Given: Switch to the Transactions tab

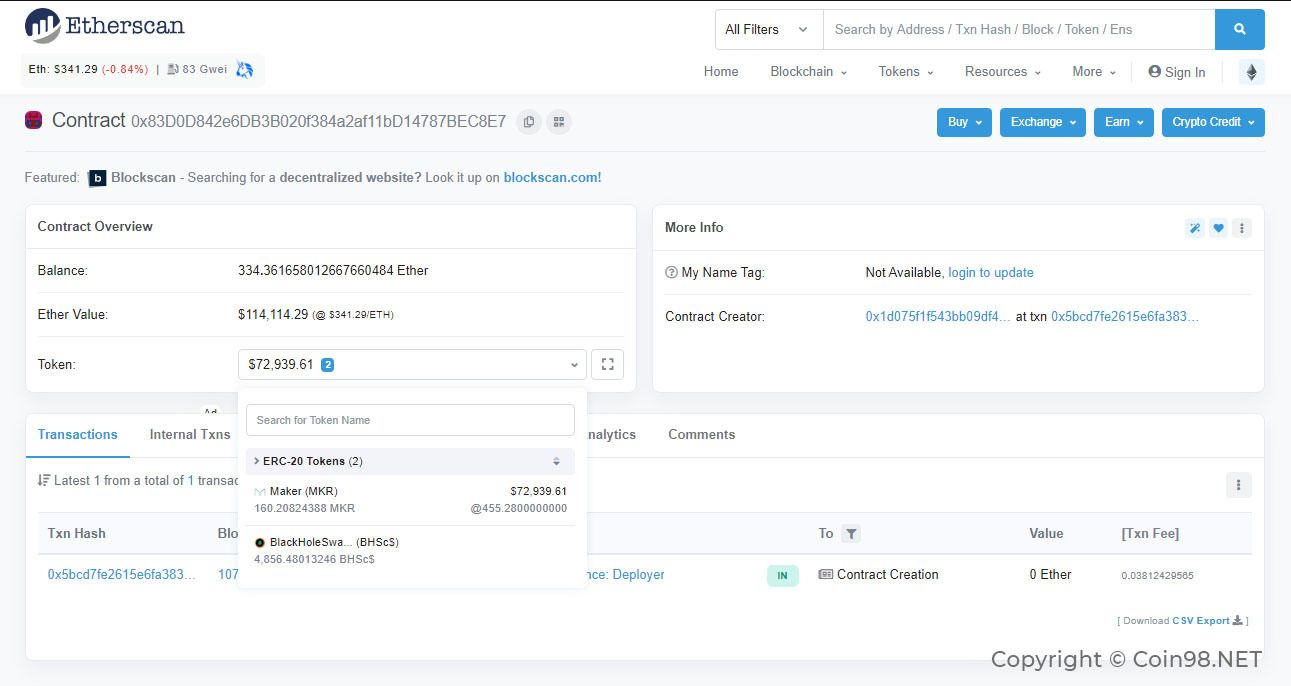Looking at the screenshot, I should click(77, 435).
